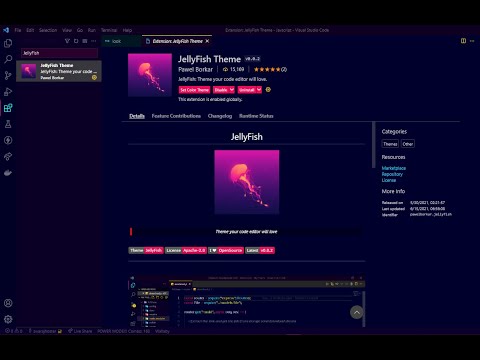Open the gear icon beside Uninstall button
Image resolution: width=480 pixels, height=360 pixels.
click(268, 89)
